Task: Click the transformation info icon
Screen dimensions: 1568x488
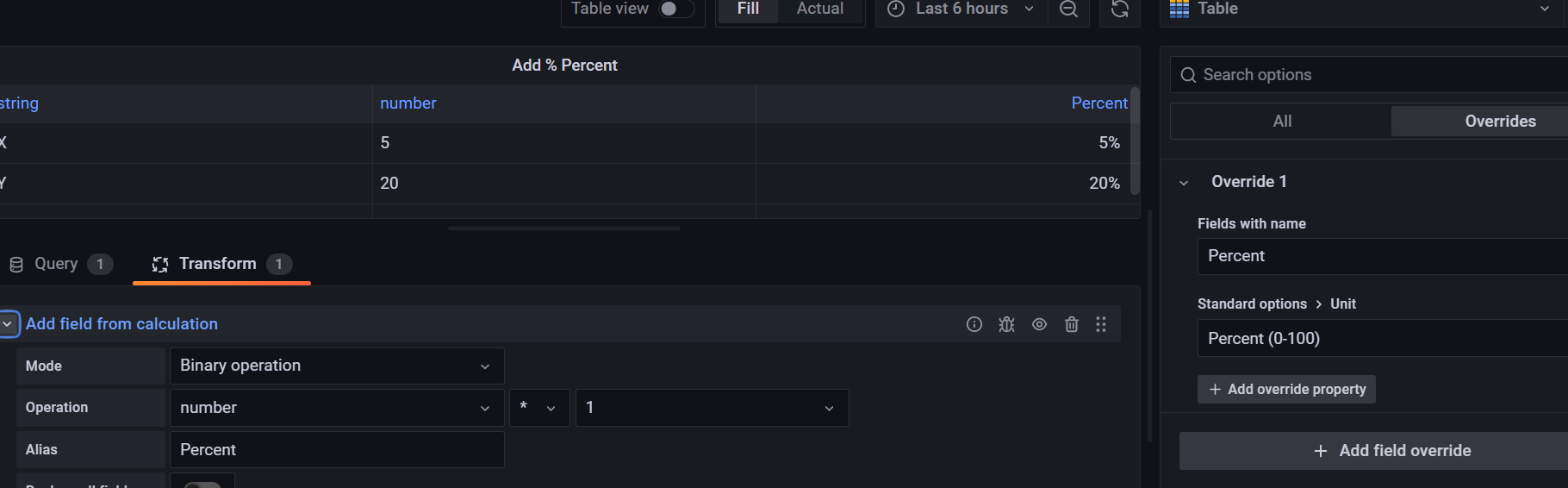Action: [974, 324]
